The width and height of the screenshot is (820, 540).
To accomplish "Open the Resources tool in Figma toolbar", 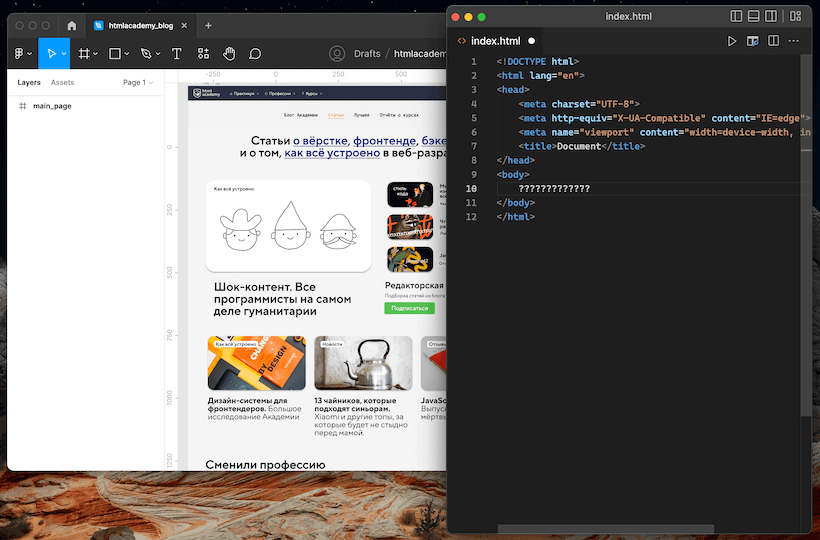I will [x=203, y=53].
